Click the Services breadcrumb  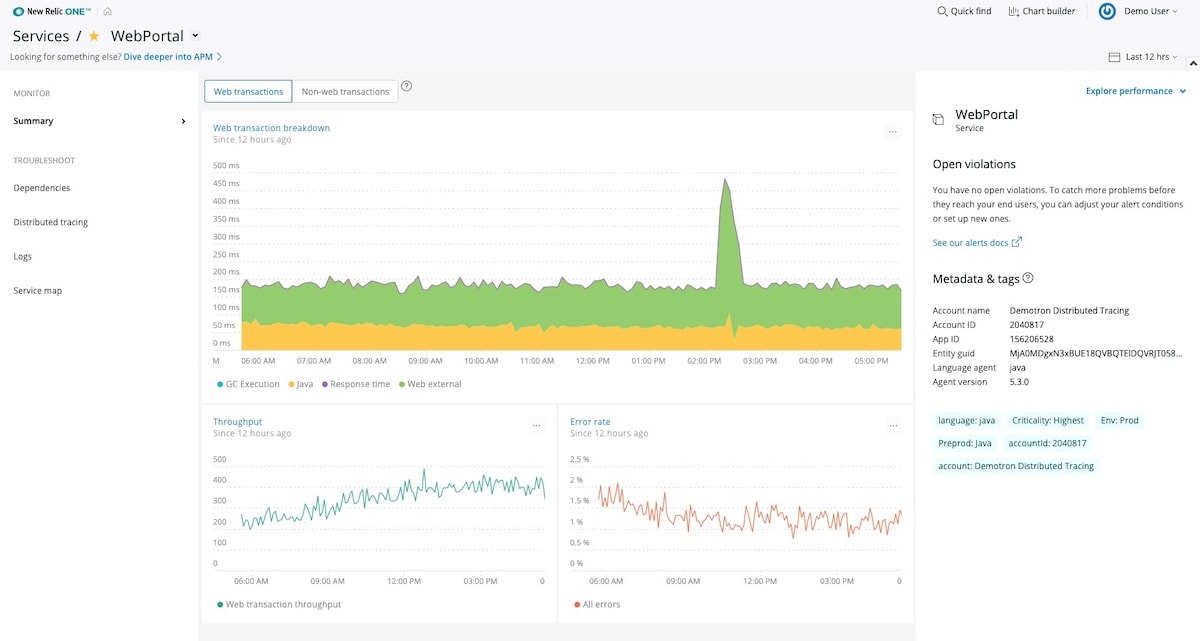tap(41, 36)
